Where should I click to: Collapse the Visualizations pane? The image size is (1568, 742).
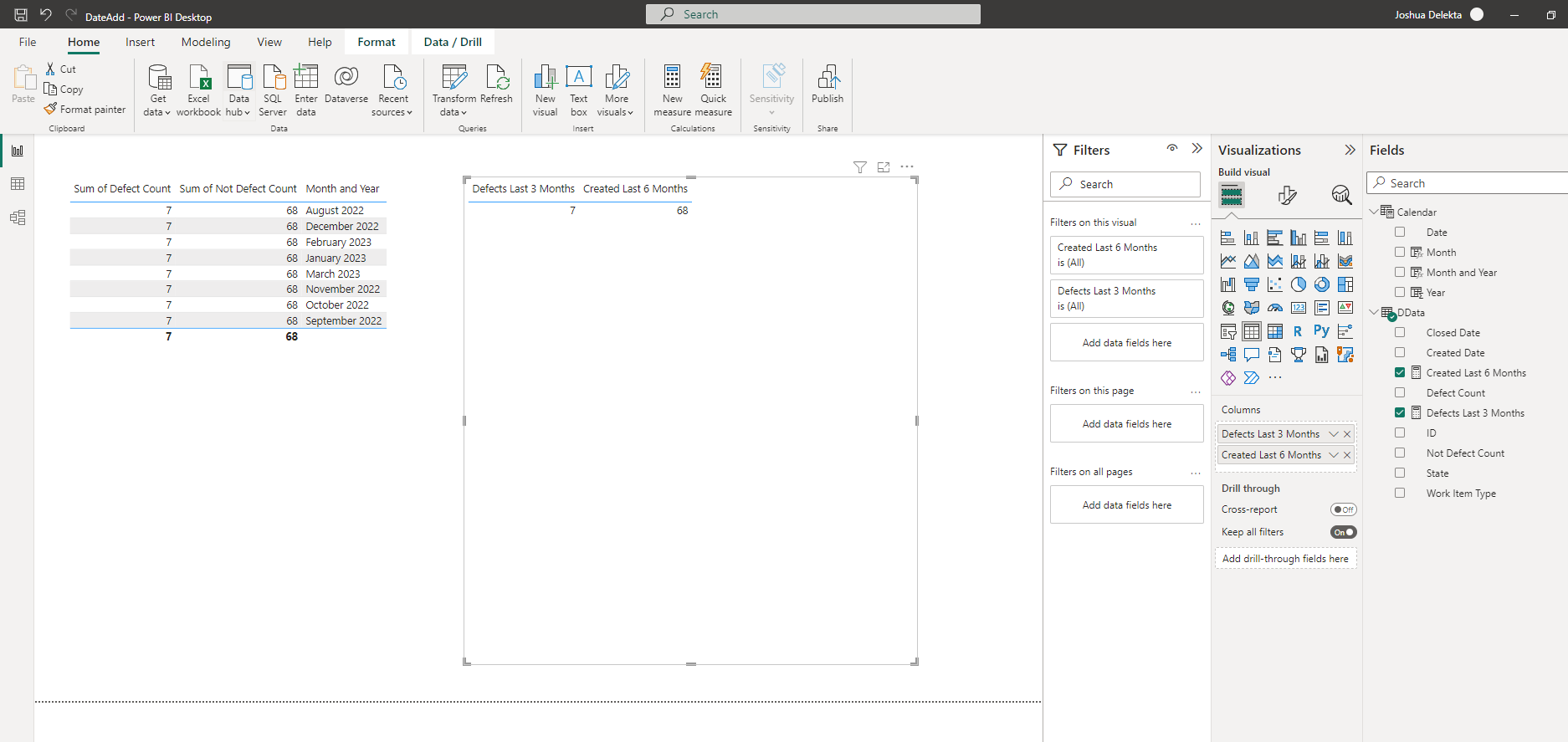coord(1349,150)
